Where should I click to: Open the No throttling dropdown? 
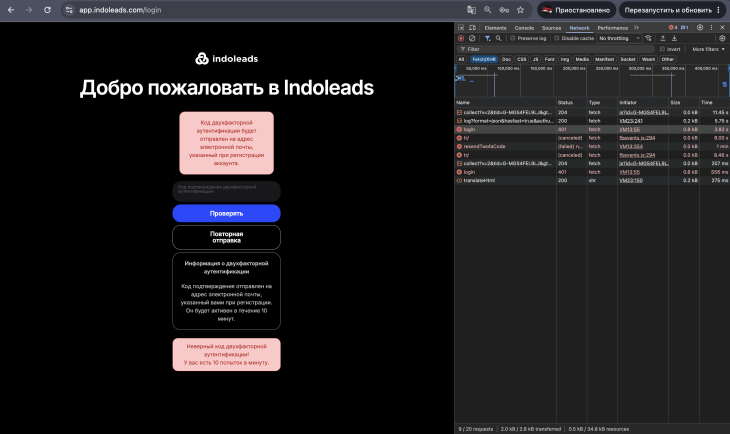click(619, 38)
